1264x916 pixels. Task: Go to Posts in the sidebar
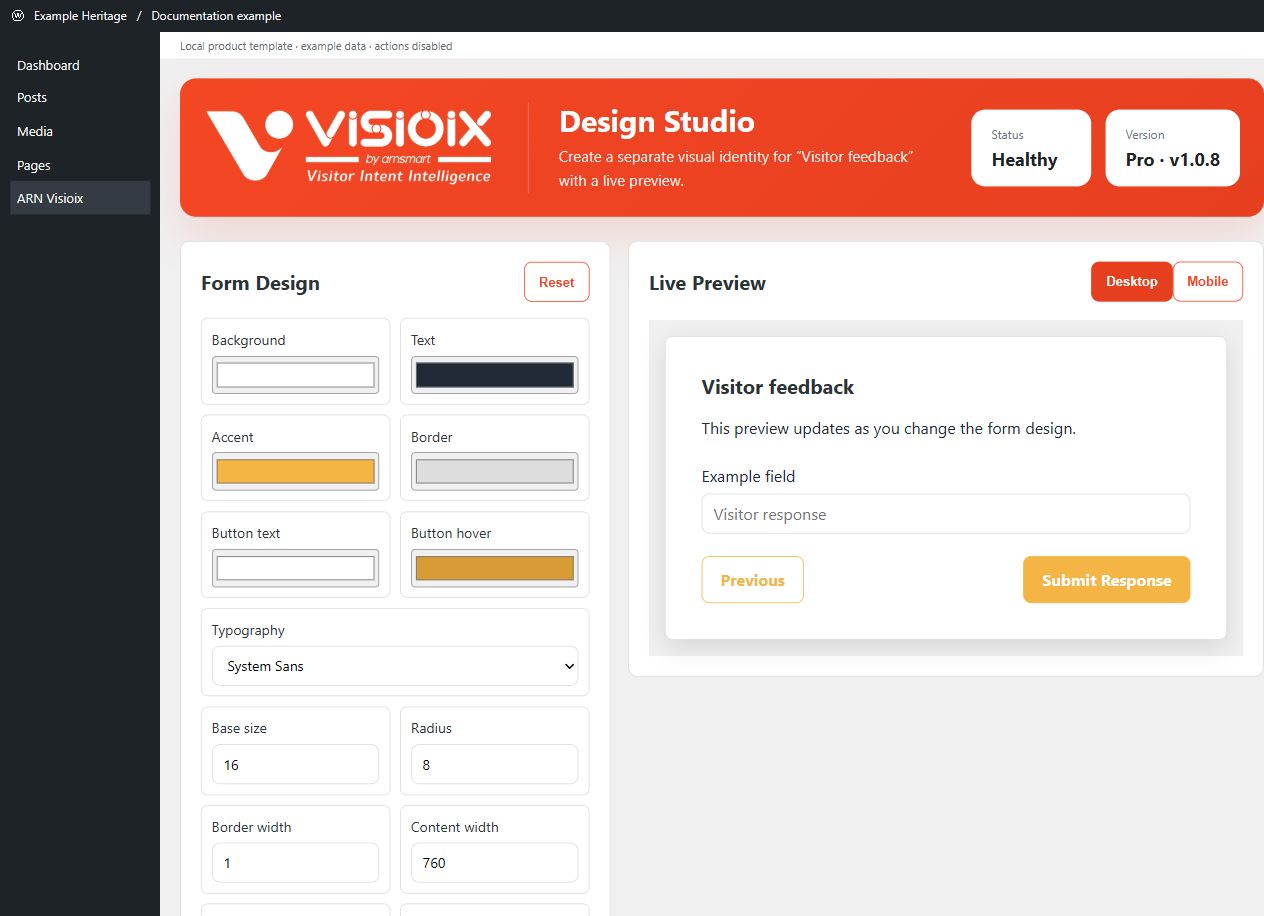click(80, 97)
